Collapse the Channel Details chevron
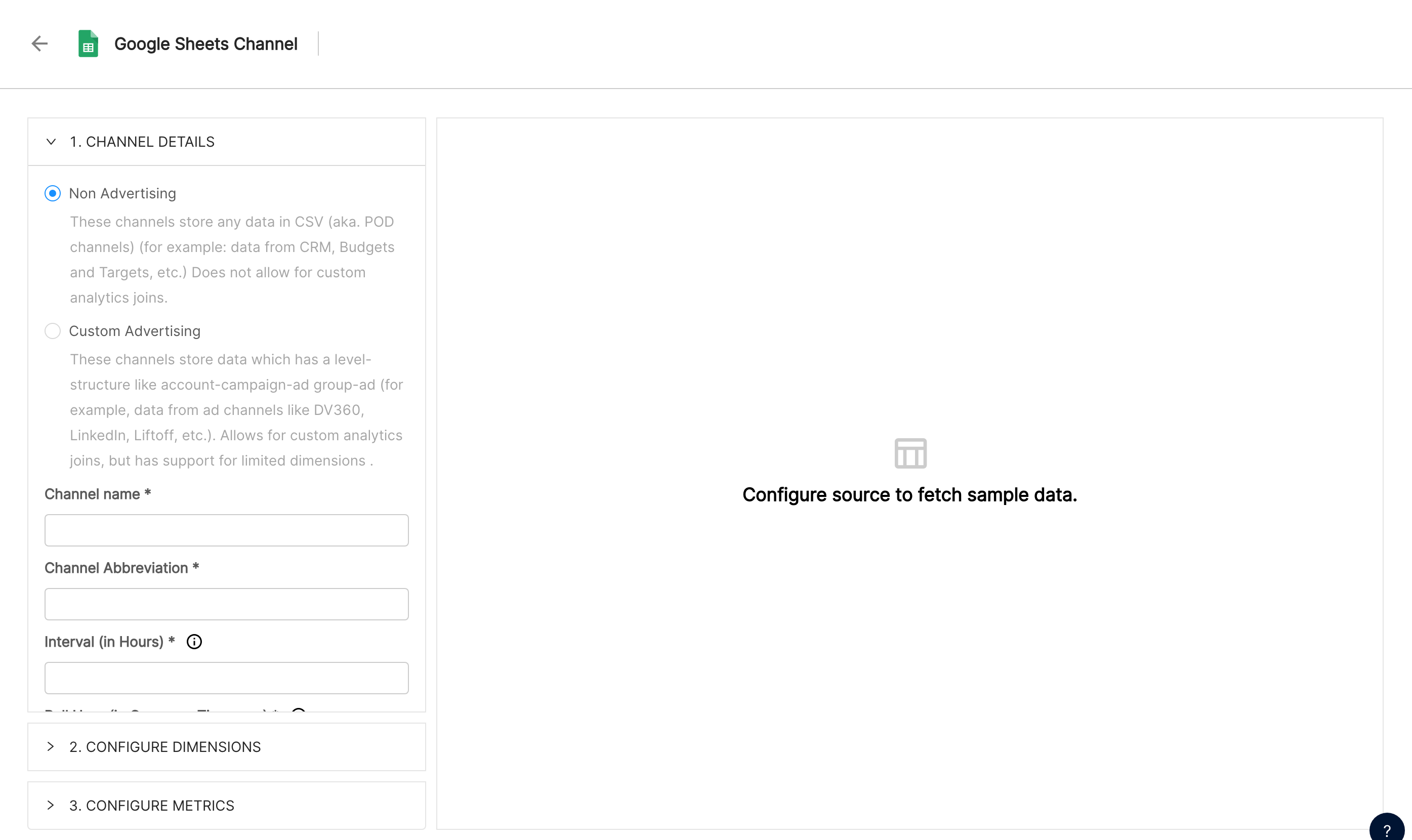Image resolution: width=1412 pixels, height=840 pixels. [x=51, y=142]
